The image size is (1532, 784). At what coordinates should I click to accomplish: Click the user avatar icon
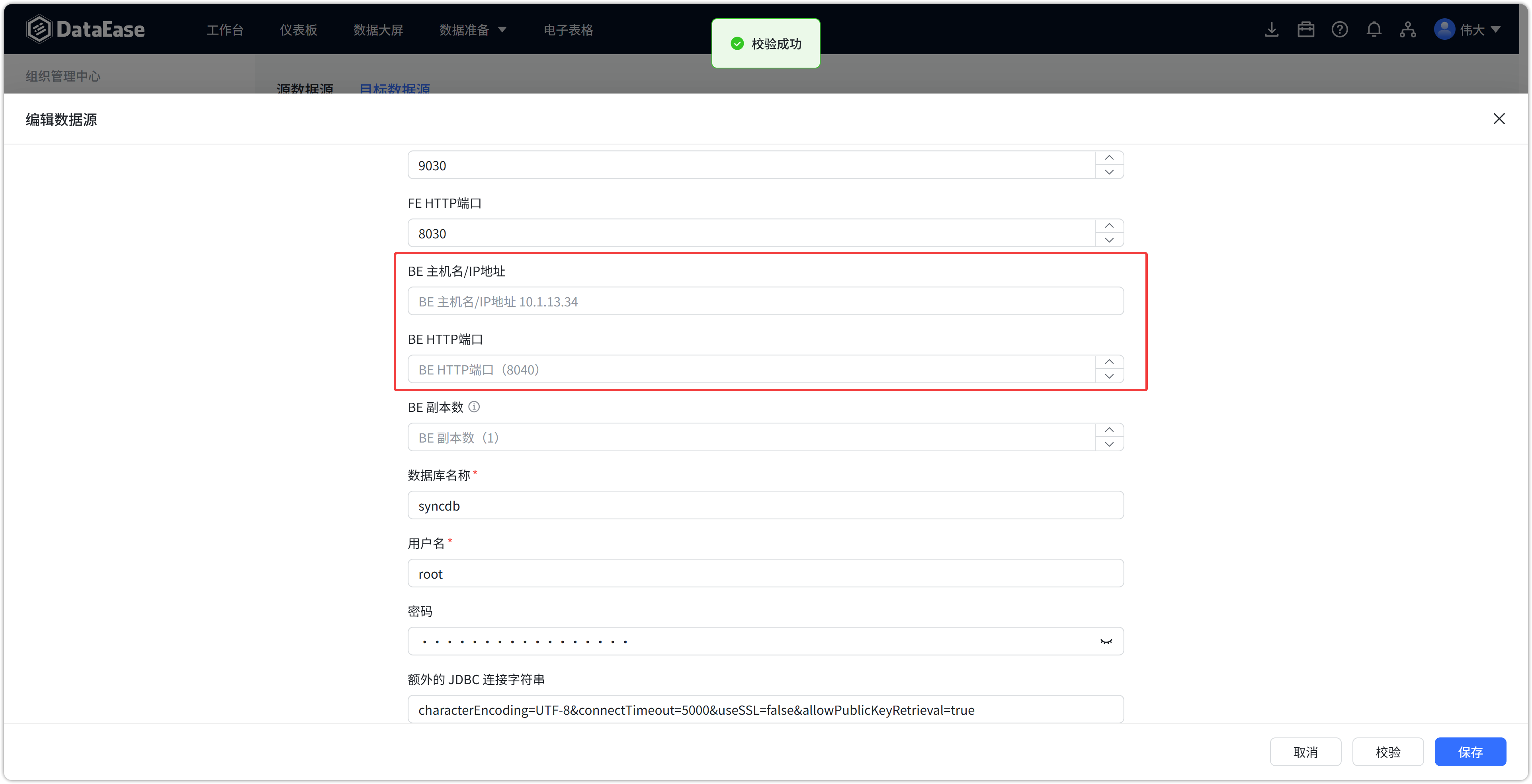click(1444, 29)
